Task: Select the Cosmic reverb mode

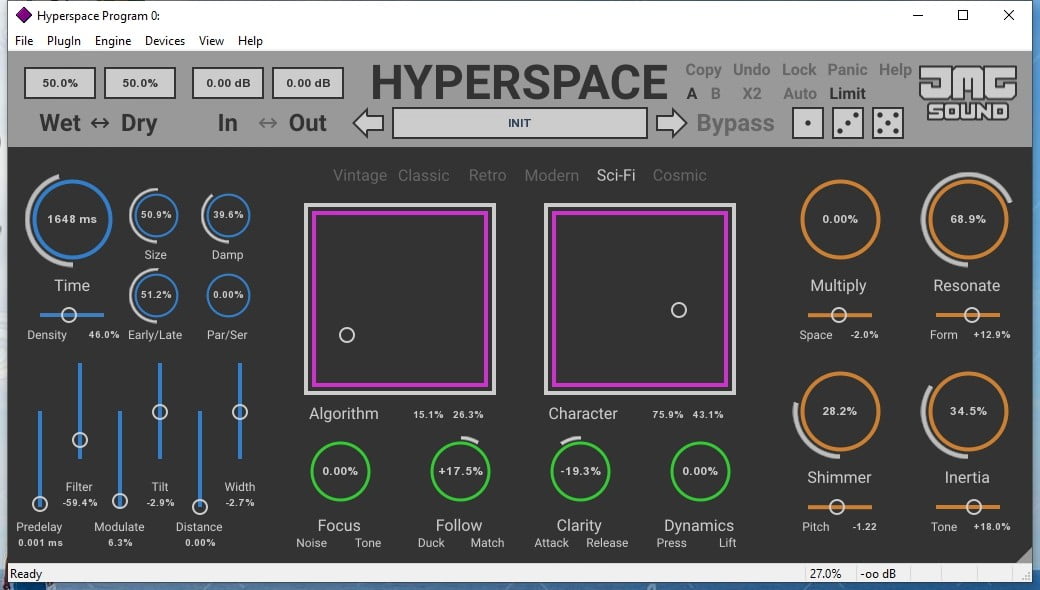Action: tap(680, 176)
